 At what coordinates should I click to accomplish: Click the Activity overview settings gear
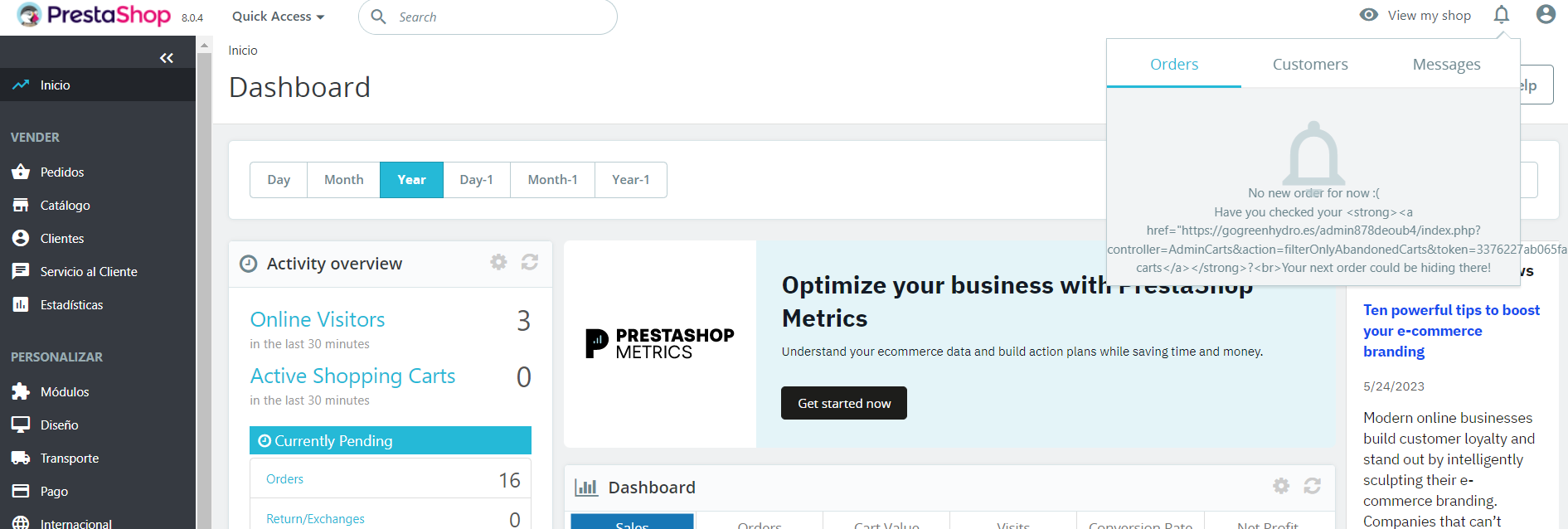[498, 262]
